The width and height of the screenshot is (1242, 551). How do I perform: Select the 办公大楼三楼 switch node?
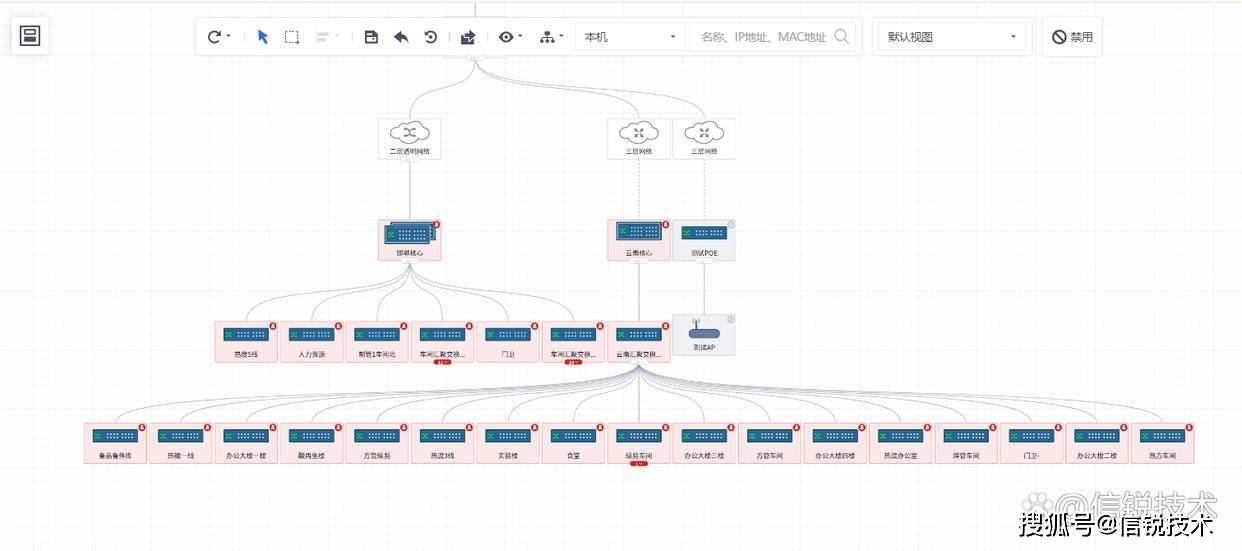click(704, 442)
